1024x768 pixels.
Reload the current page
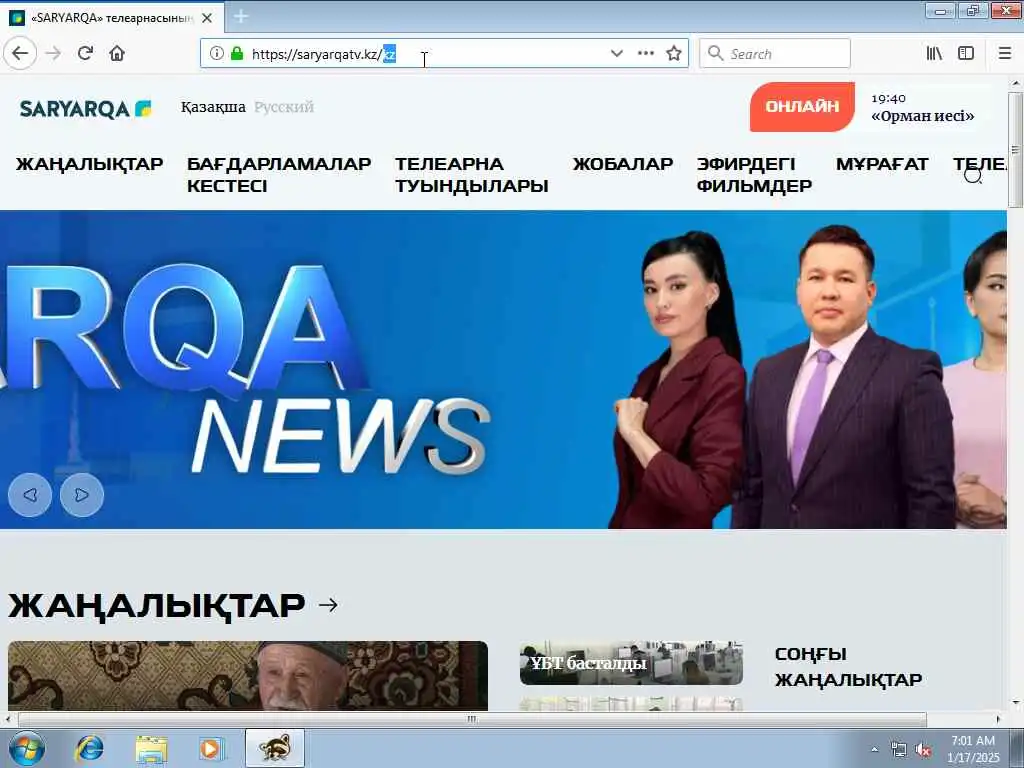[x=86, y=54]
